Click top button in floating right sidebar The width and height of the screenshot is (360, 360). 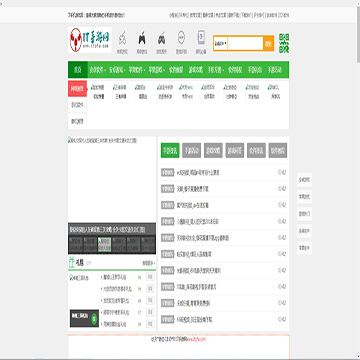(304, 180)
